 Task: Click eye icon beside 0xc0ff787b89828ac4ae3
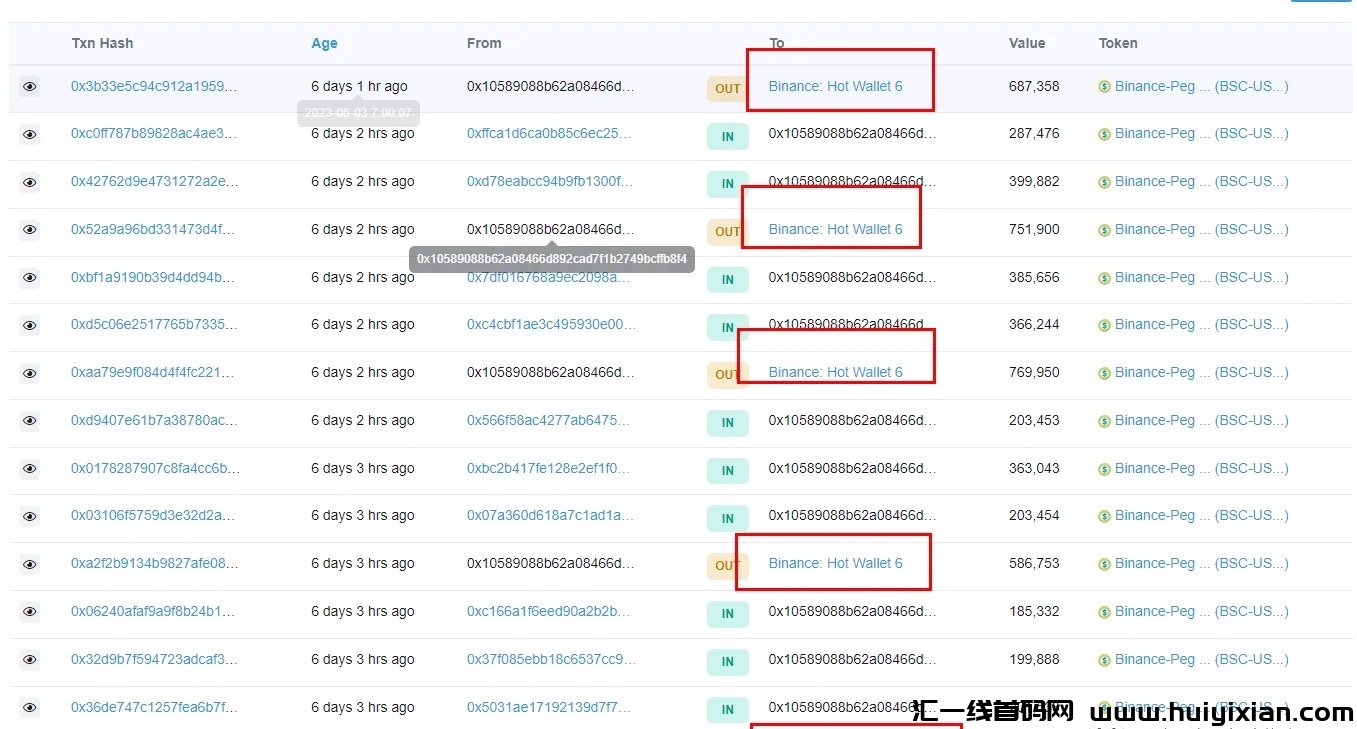pyautogui.click(x=30, y=134)
